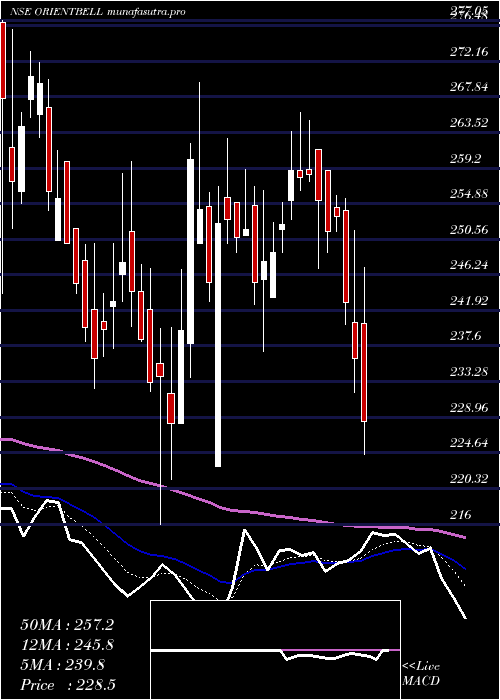Select the 254.88 price axis label

(x=469, y=195)
